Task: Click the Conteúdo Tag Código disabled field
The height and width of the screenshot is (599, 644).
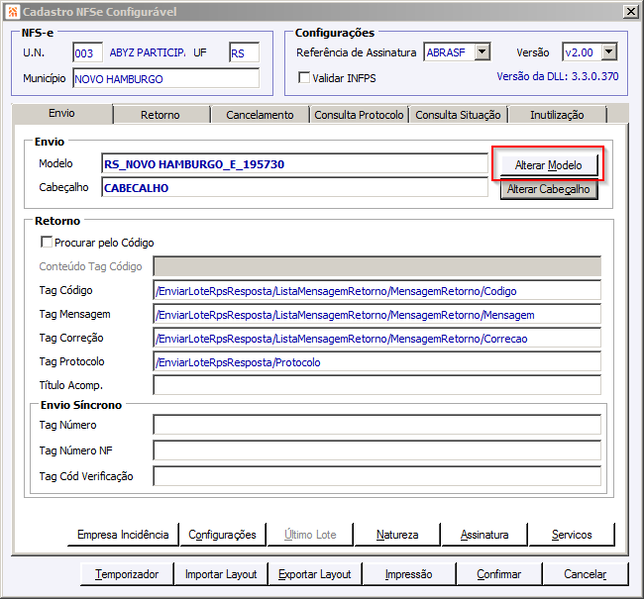Action: click(377, 266)
